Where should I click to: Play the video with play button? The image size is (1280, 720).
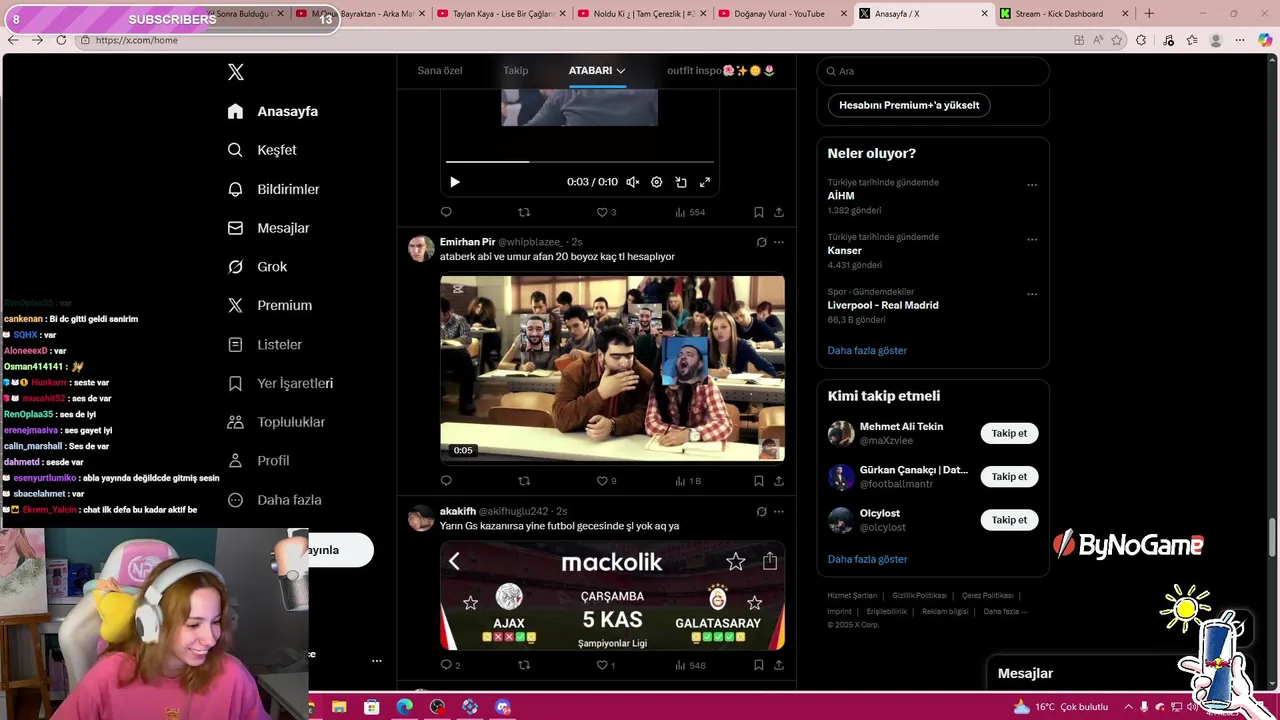click(455, 182)
